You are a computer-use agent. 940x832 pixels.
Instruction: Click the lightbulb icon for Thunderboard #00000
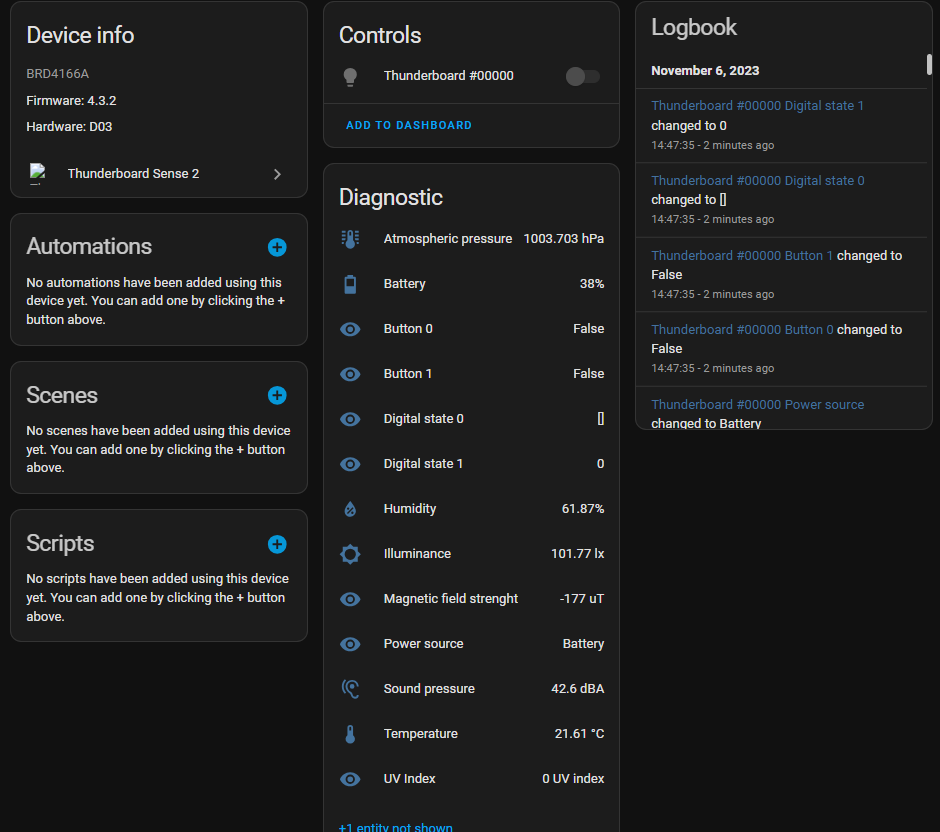tap(350, 77)
